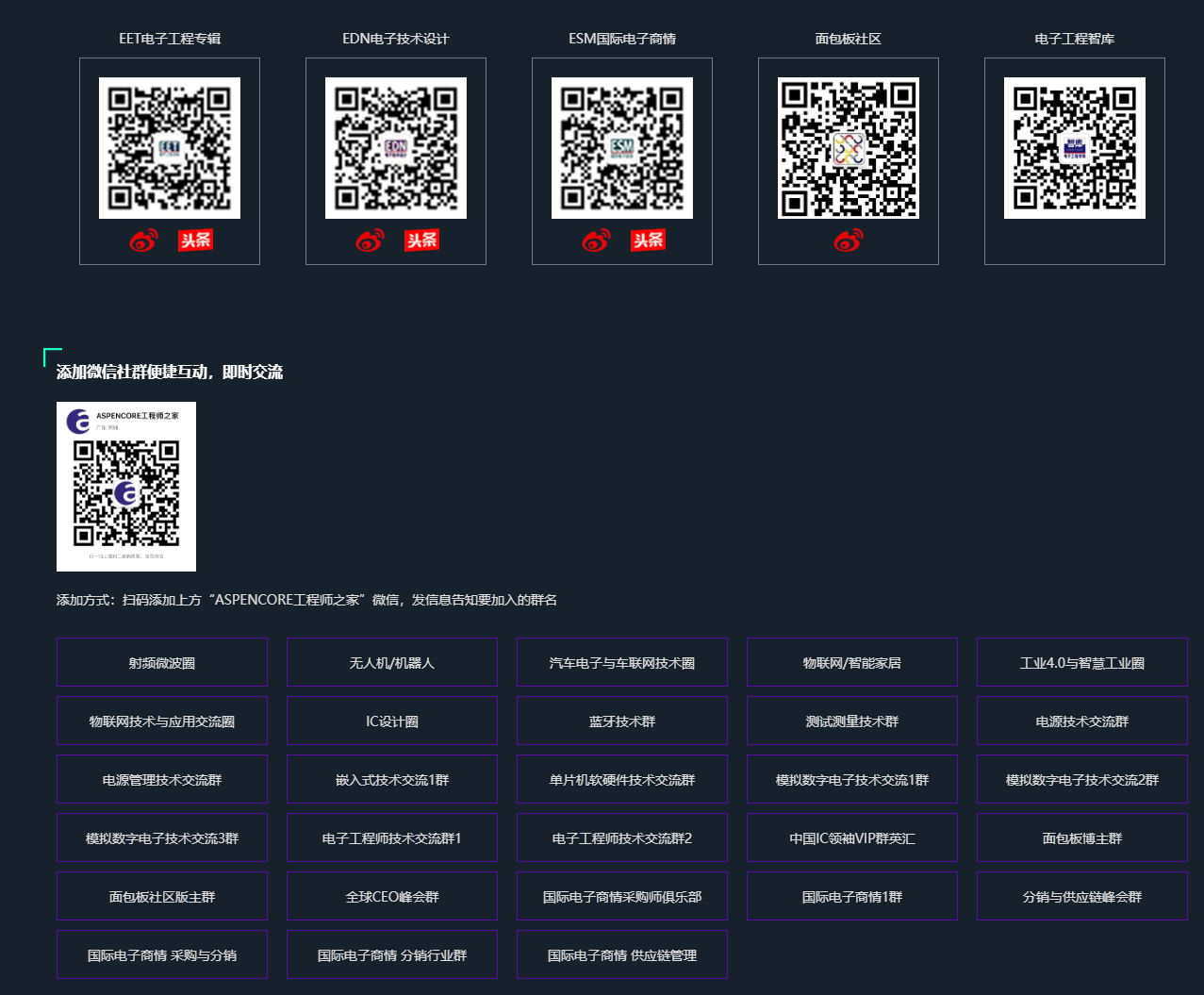Select 模拟数字电子技术交流3群
Viewport: 1204px width, 995px height.
click(162, 837)
